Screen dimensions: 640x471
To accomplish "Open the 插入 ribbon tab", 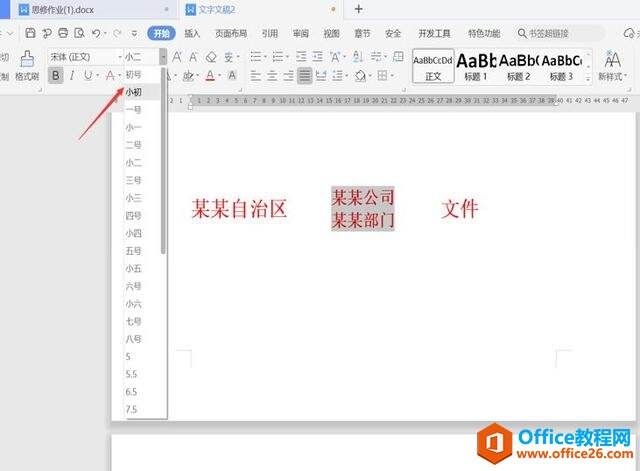I will coord(192,33).
